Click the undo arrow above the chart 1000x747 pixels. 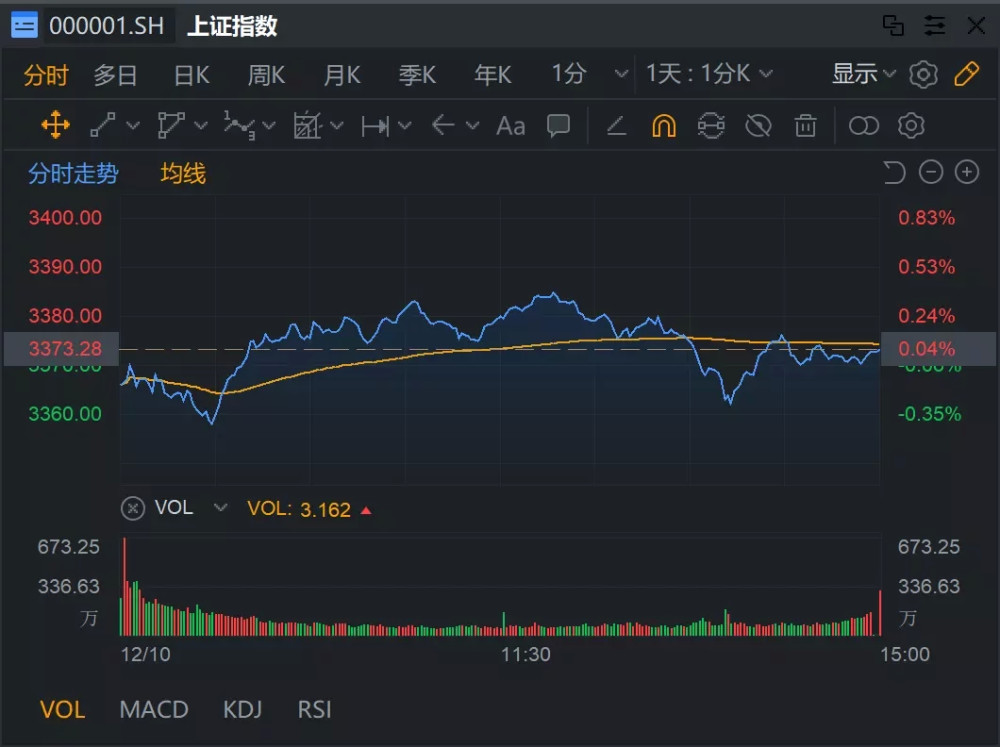coord(893,173)
